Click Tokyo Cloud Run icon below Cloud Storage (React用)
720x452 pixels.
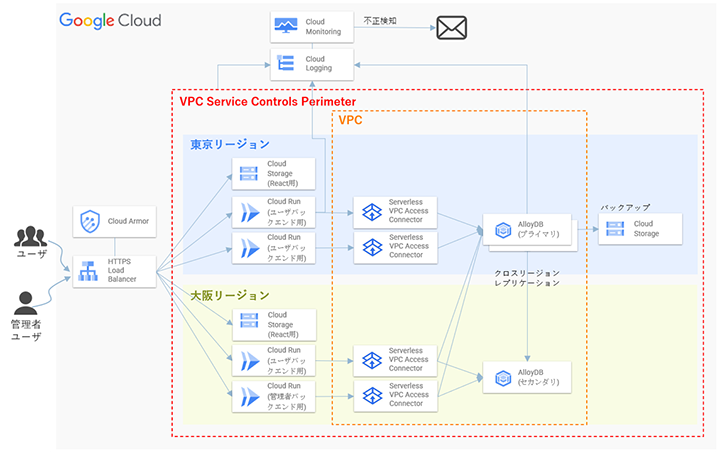tap(250, 213)
